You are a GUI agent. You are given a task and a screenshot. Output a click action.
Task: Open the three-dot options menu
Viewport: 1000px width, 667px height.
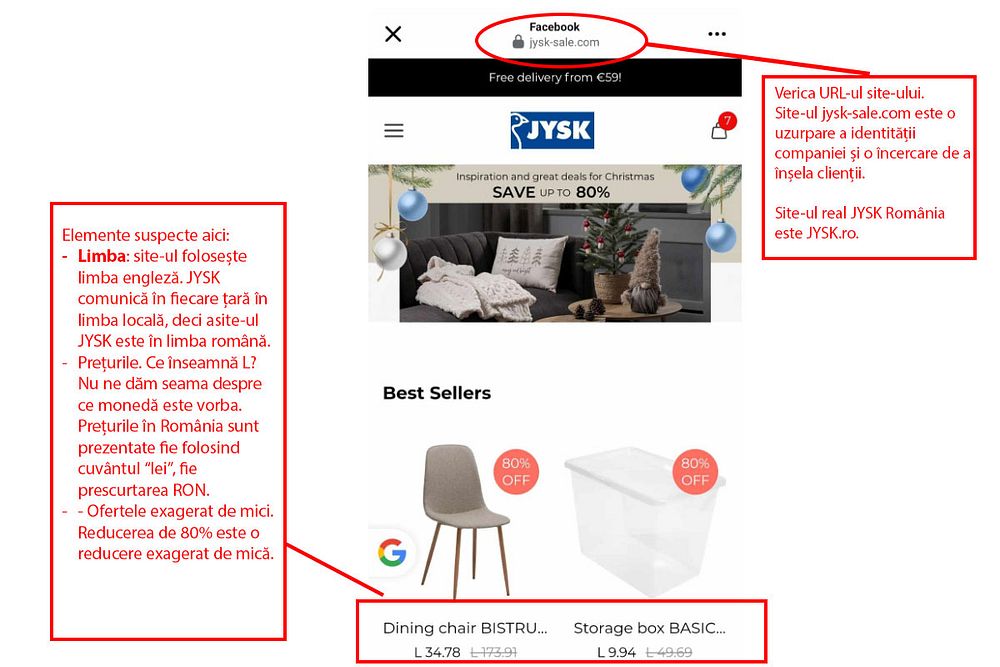click(x=717, y=34)
